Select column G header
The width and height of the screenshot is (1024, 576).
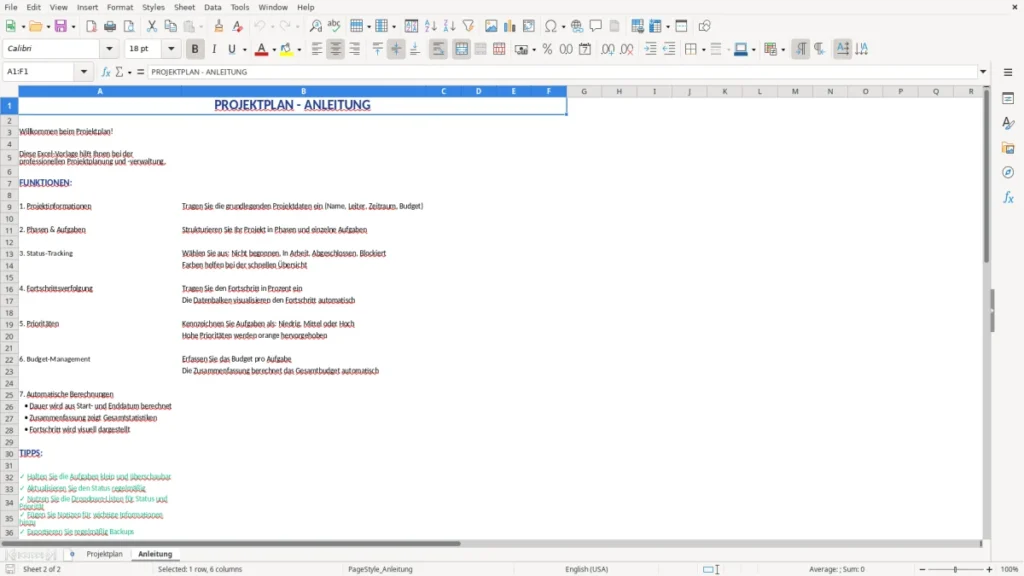click(584, 91)
